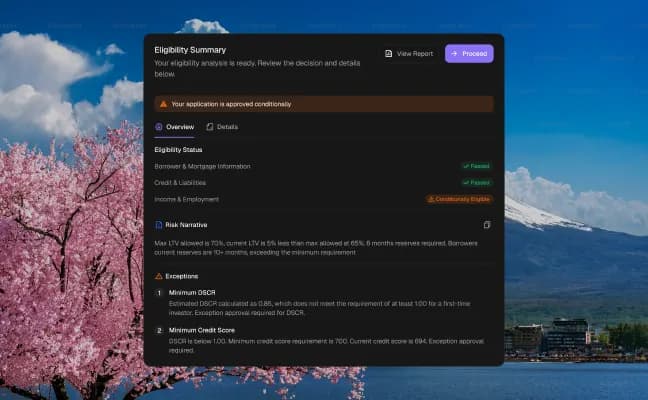Click the Passed badge for Credit & Liabilities
Screen dimensions: 648x400
(x=476, y=183)
